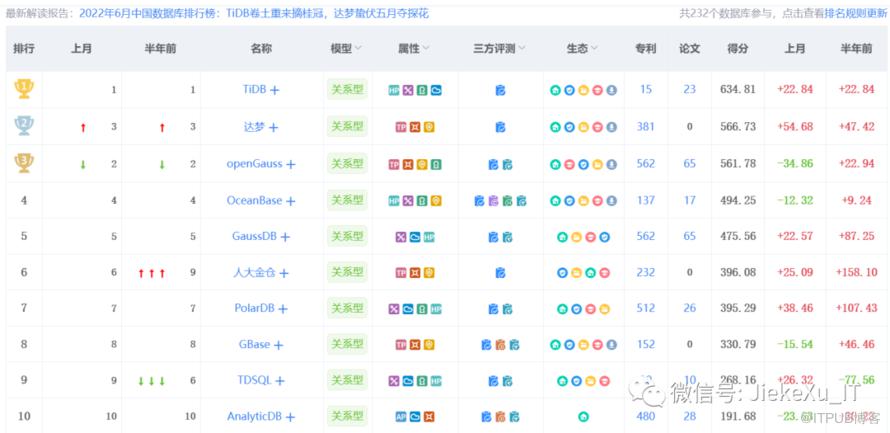The height and width of the screenshot is (433, 890).
Task: Expand the plus sign next to AnalyticDB
Action: click(290, 417)
